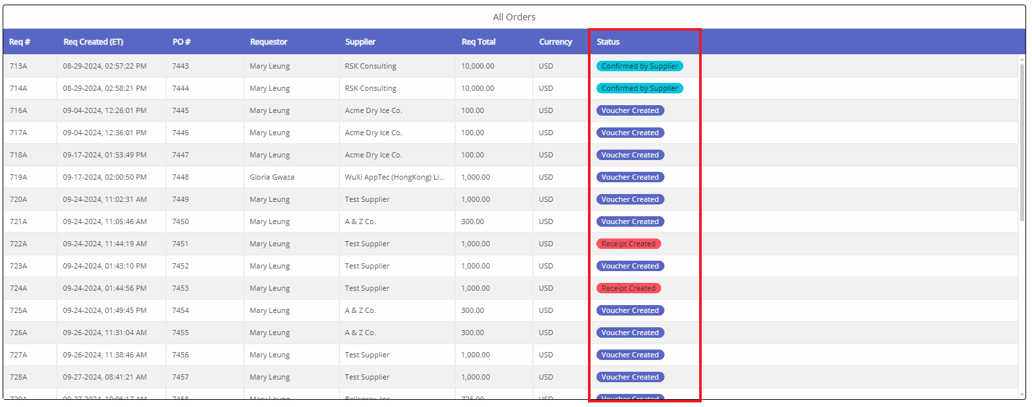Click the Status column header

608,42
